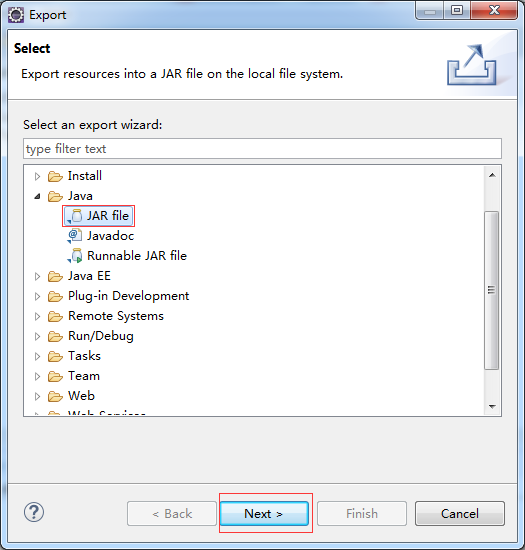Cancel the Export dialog
525x550 pixels.
point(460,514)
